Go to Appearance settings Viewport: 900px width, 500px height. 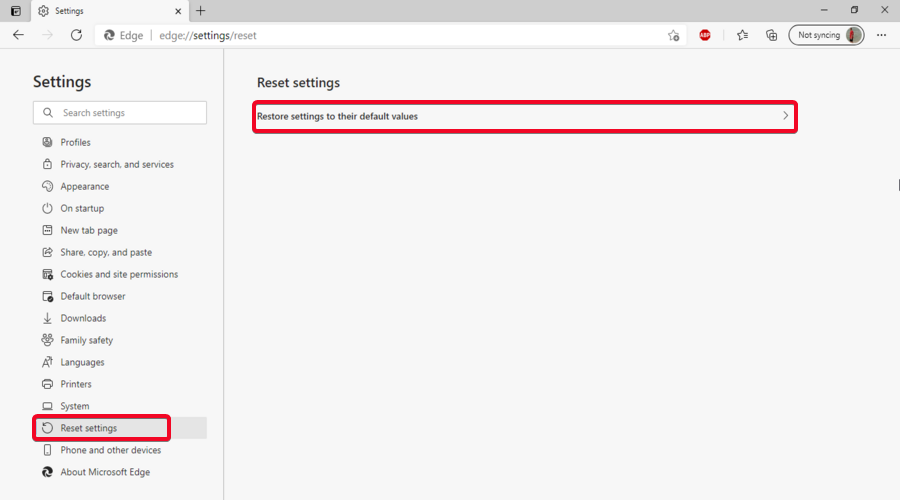click(x=84, y=186)
